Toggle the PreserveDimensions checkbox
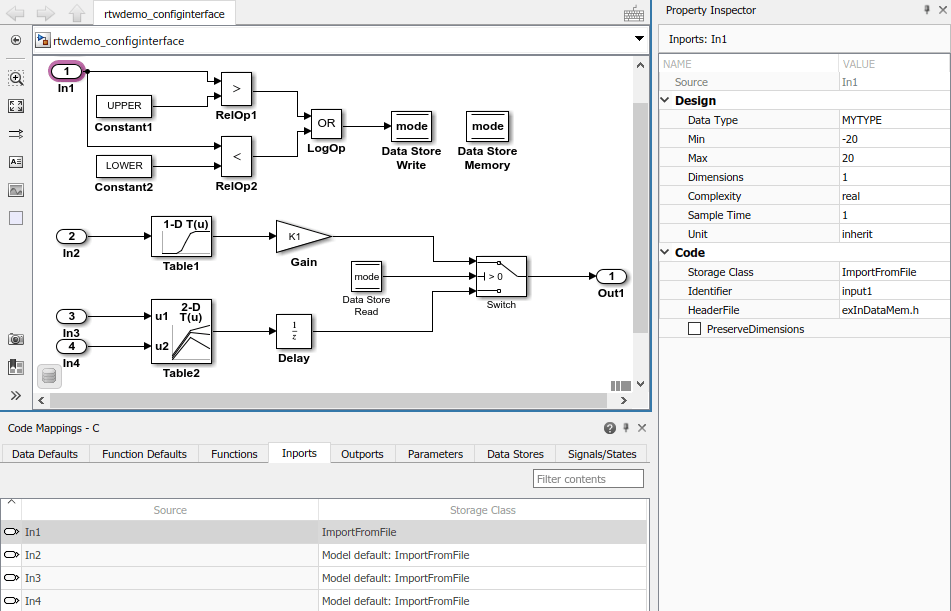The height and width of the screenshot is (611, 951). [x=695, y=328]
